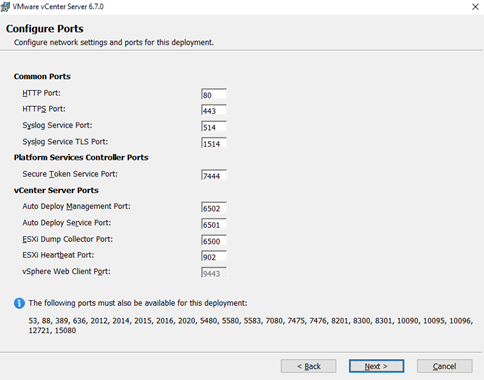Cancel the installation wizard
This screenshot has height=380, width=484.
click(444, 366)
